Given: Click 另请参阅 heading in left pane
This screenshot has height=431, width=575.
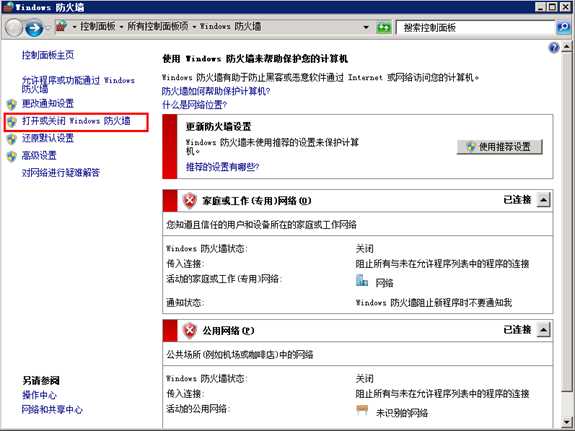Looking at the screenshot, I should (x=41, y=380).
